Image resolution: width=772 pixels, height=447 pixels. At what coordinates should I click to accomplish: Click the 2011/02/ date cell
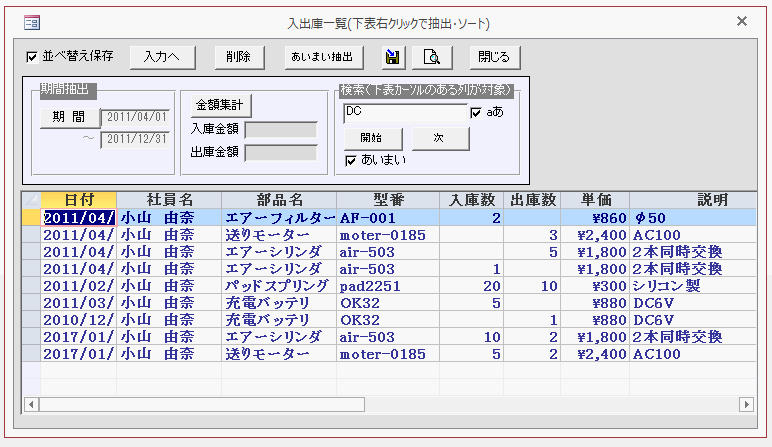(79, 286)
